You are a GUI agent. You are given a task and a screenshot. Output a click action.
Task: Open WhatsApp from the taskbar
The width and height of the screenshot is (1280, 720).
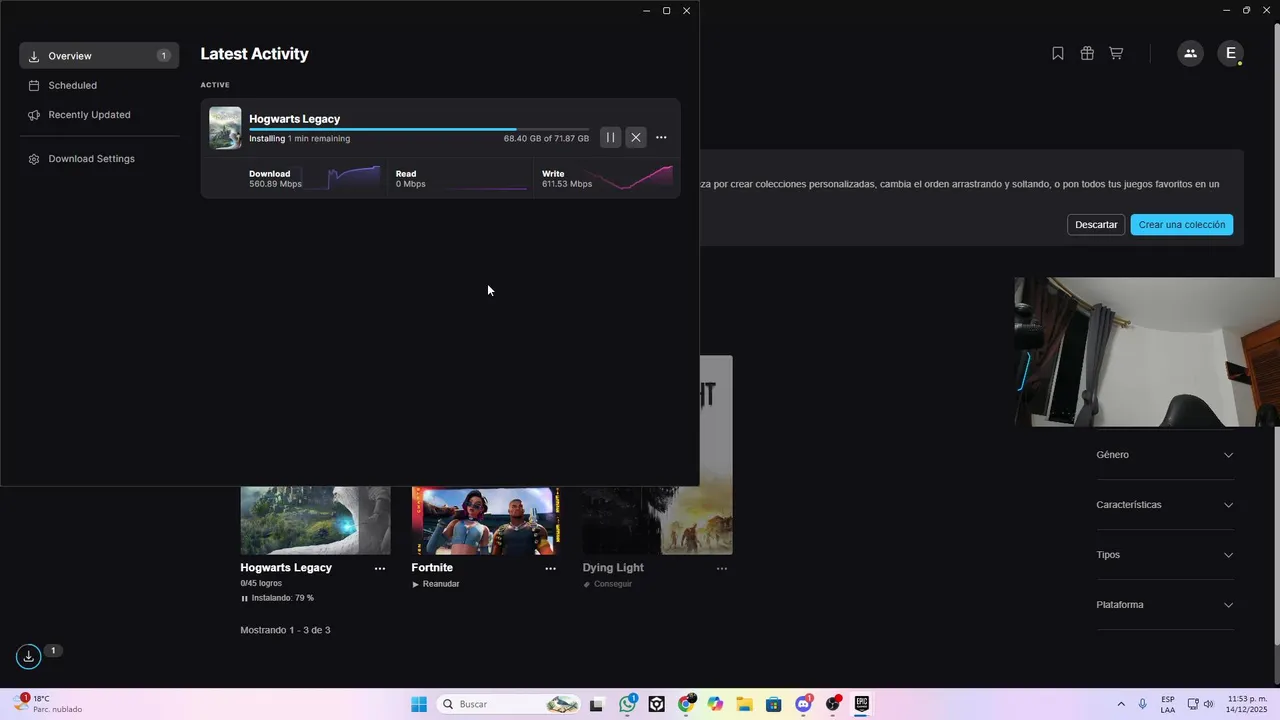pos(627,705)
